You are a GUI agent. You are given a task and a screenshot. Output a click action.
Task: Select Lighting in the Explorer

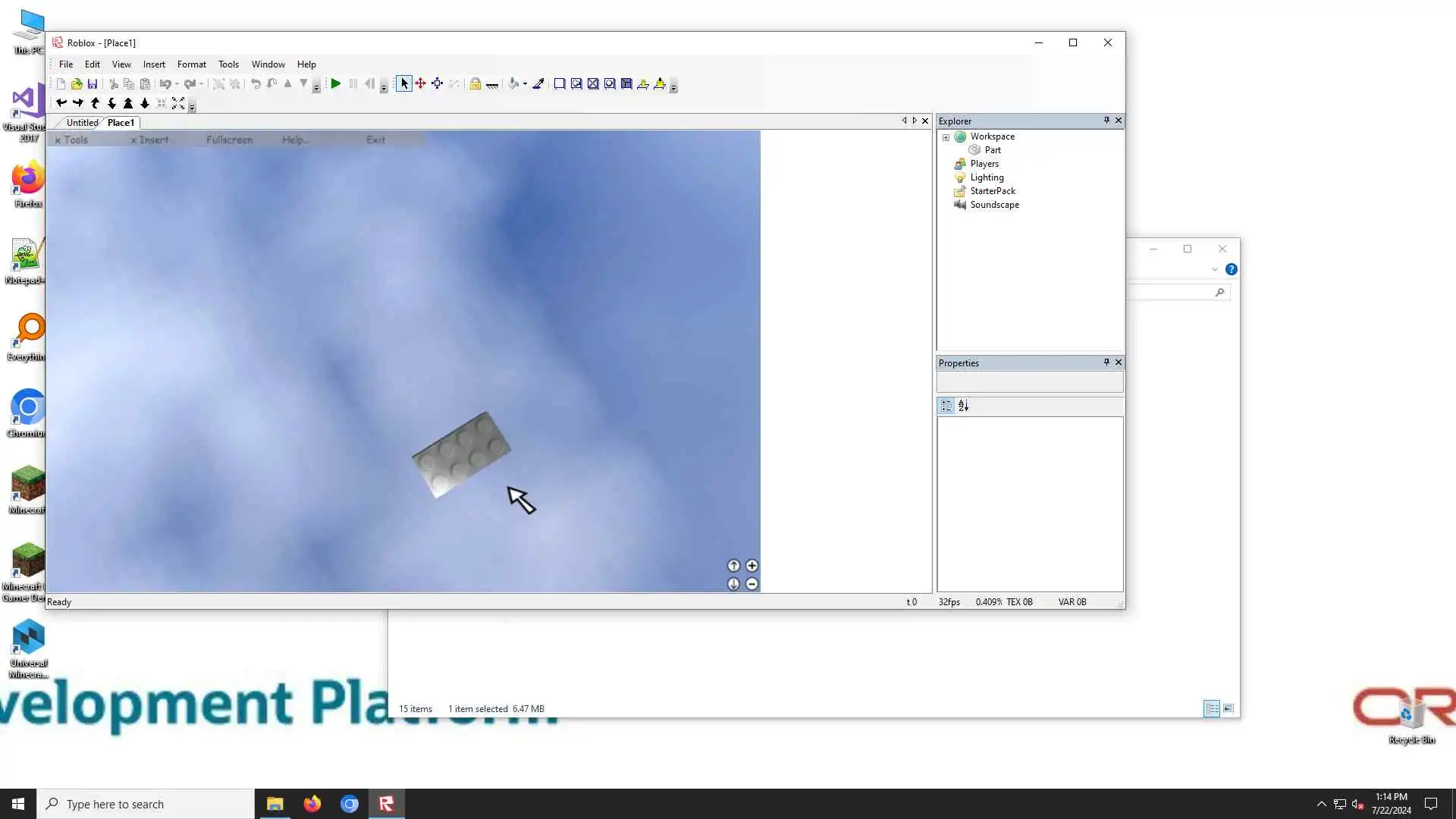pyautogui.click(x=987, y=177)
